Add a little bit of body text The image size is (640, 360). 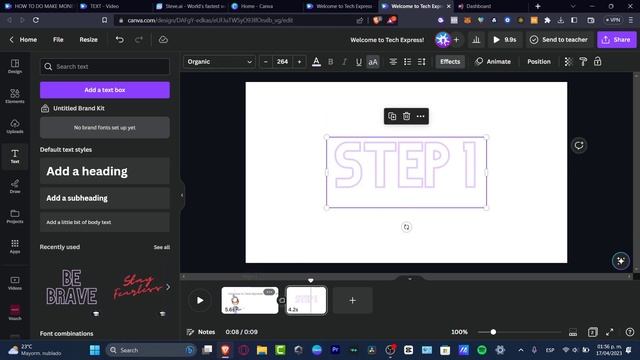105,222
